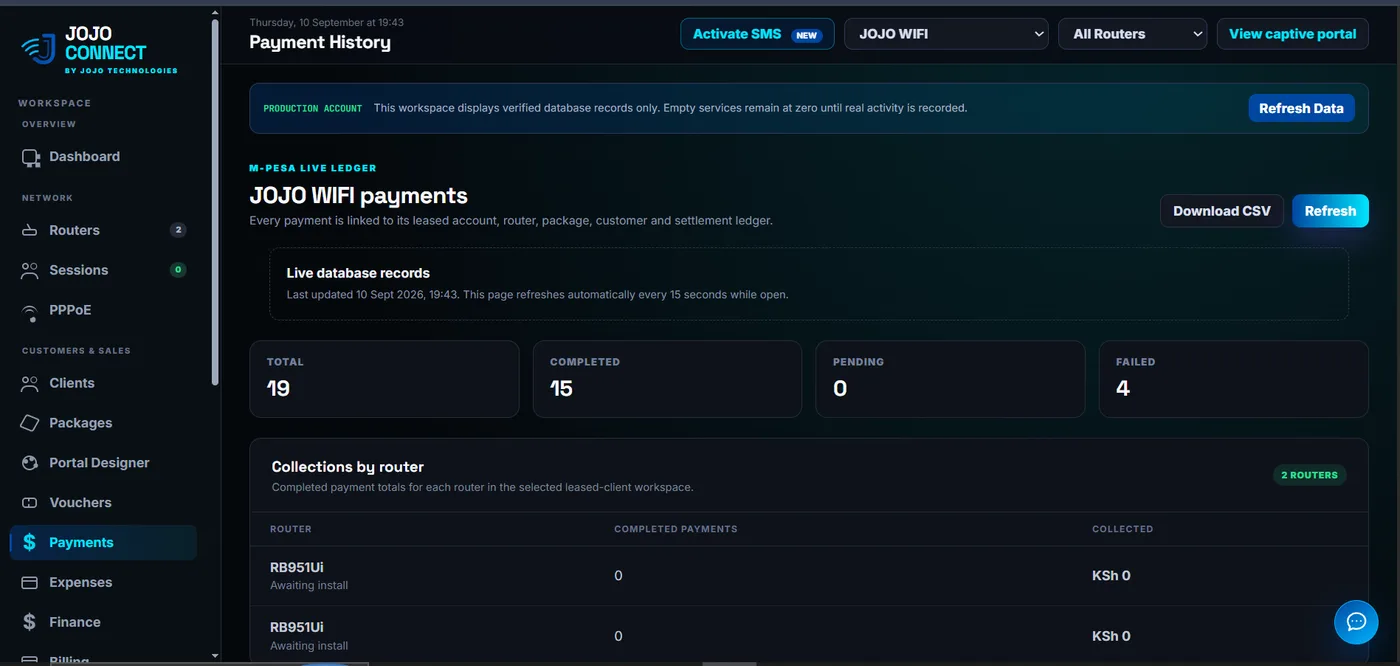
Task: Click the Payments dollar icon
Action: [x=30, y=542]
